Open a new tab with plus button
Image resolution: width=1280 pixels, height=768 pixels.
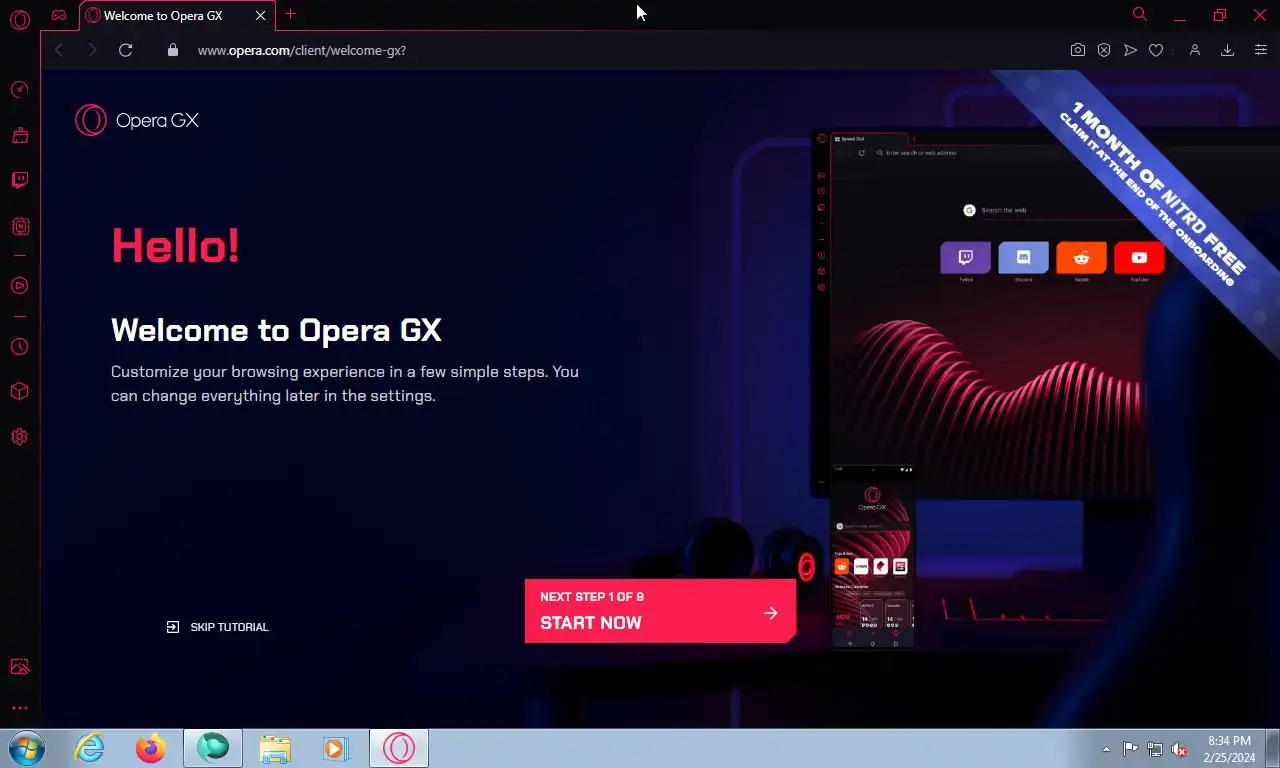tap(290, 14)
